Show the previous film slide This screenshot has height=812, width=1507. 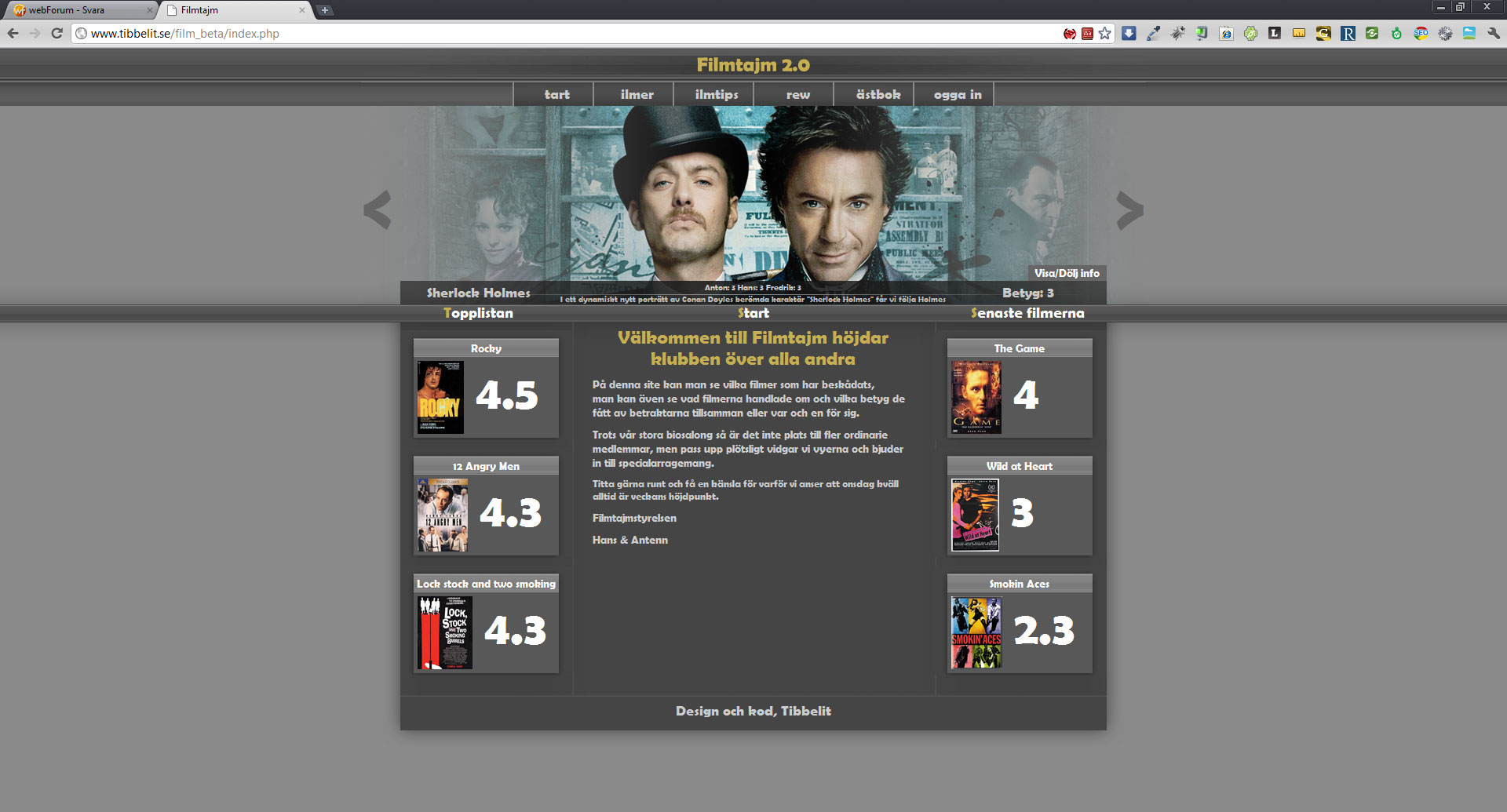coord(378,210)
